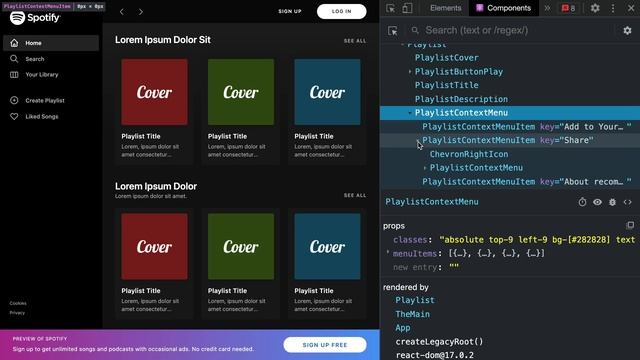The image size is (640, 360).
Task: Open the Privacy link
Action: coord(17,313)
